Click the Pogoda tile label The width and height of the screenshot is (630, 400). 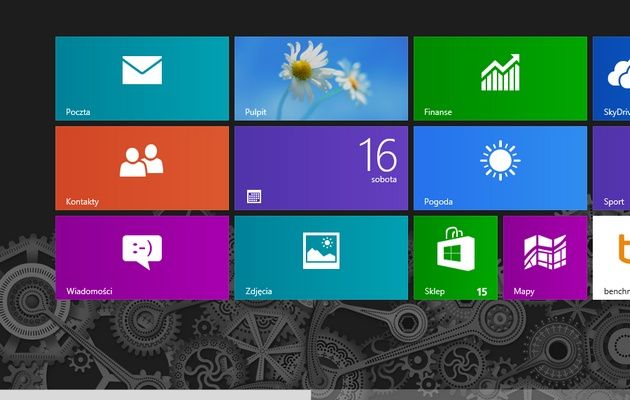click(x=438, y=202)
